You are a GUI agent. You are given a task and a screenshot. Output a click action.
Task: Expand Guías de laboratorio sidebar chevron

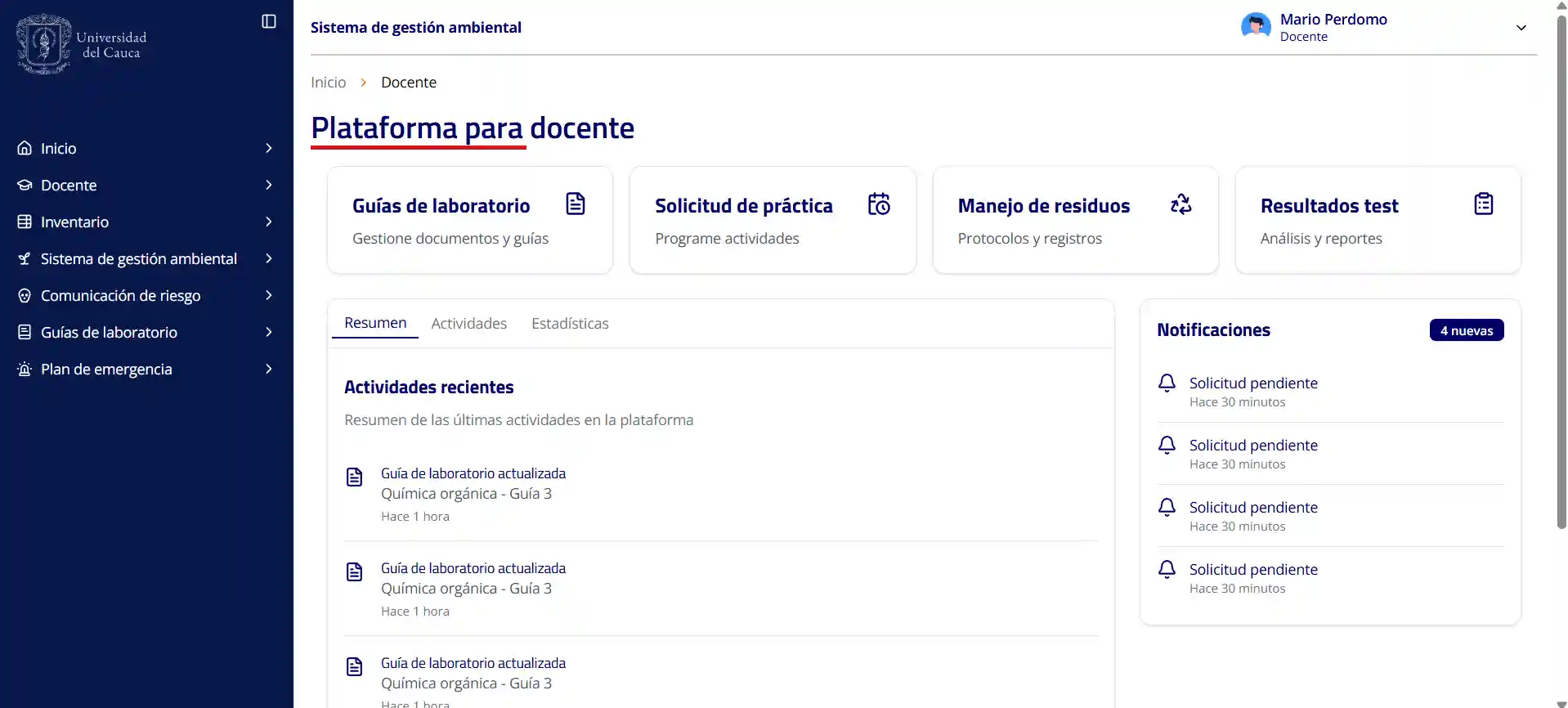click(x=269, y=332)
